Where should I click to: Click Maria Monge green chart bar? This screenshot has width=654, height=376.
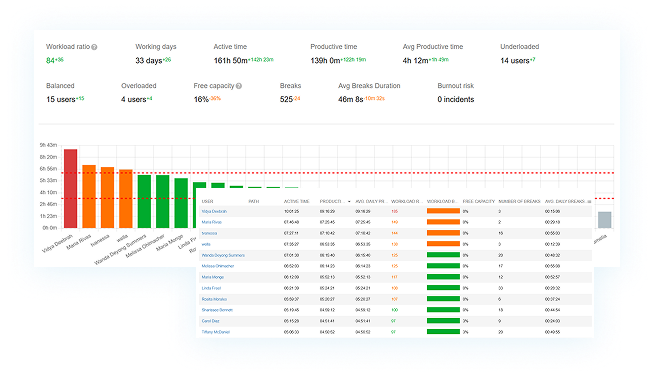(181, 203)
